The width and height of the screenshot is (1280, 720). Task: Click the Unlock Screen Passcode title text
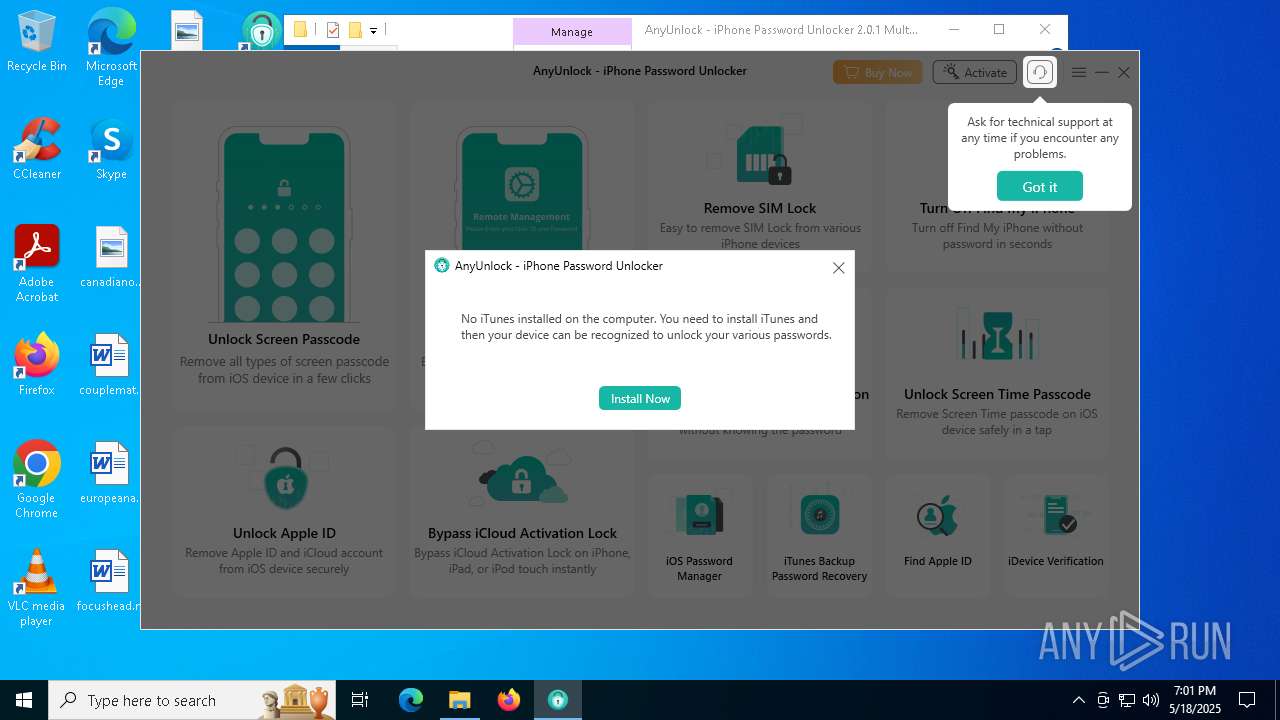pos(284,339)
